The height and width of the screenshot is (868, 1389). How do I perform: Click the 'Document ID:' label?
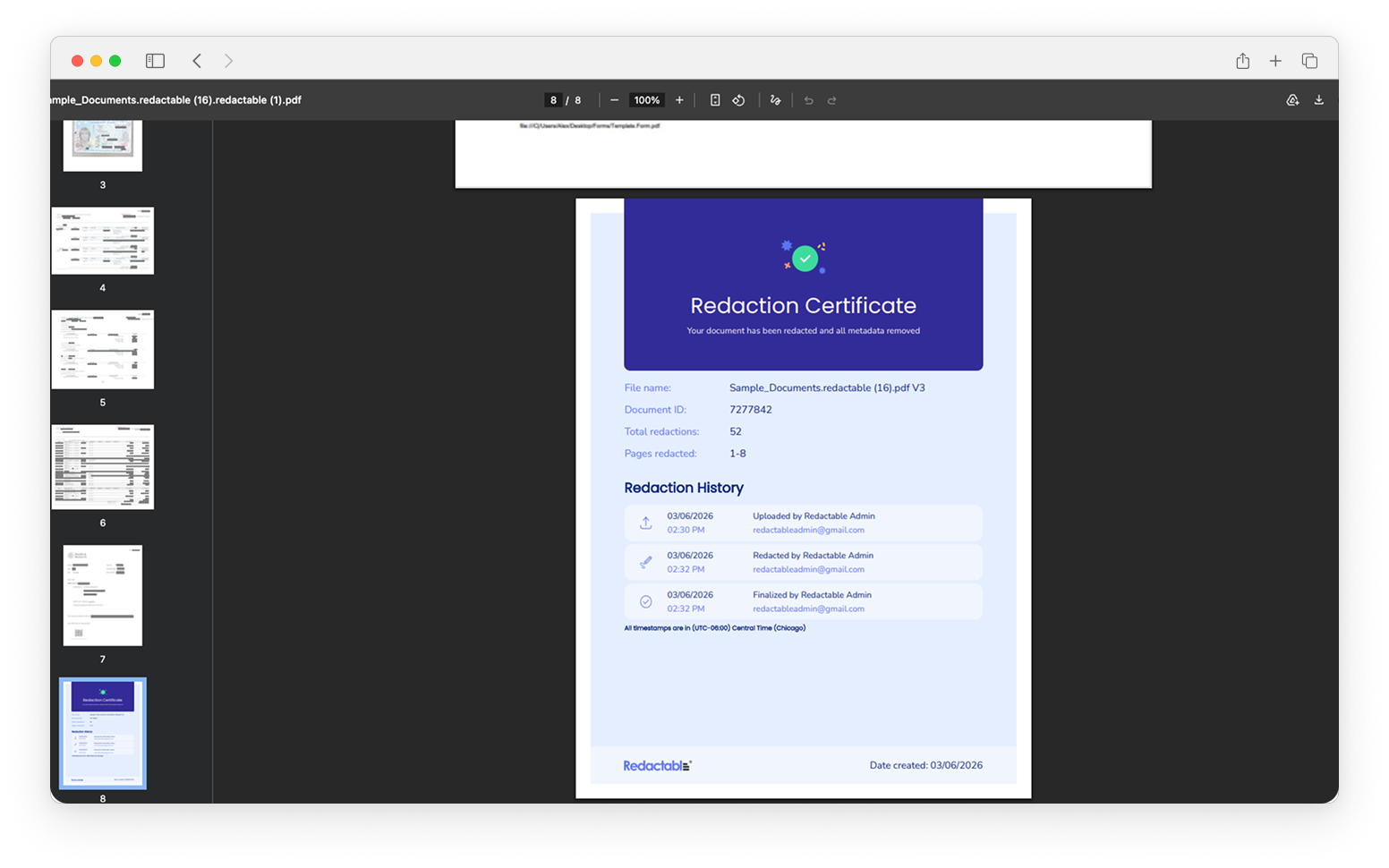coord(655,410)
